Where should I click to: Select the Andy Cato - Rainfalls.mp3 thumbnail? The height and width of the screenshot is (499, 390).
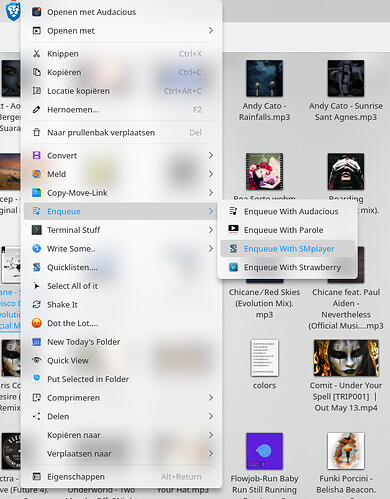click(264, 78)
